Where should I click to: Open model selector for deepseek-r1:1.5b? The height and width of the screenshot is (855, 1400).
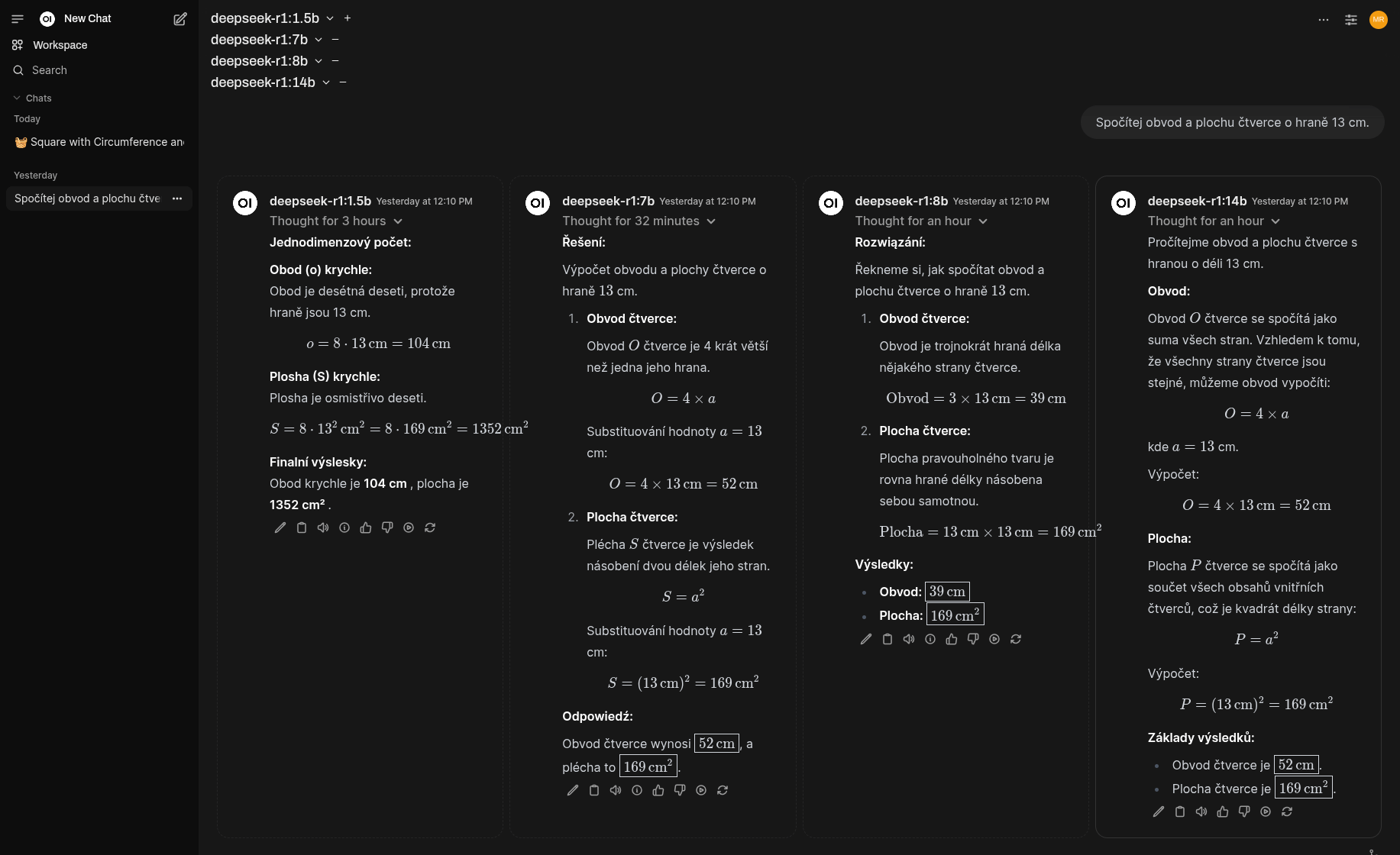click(273, 18)
